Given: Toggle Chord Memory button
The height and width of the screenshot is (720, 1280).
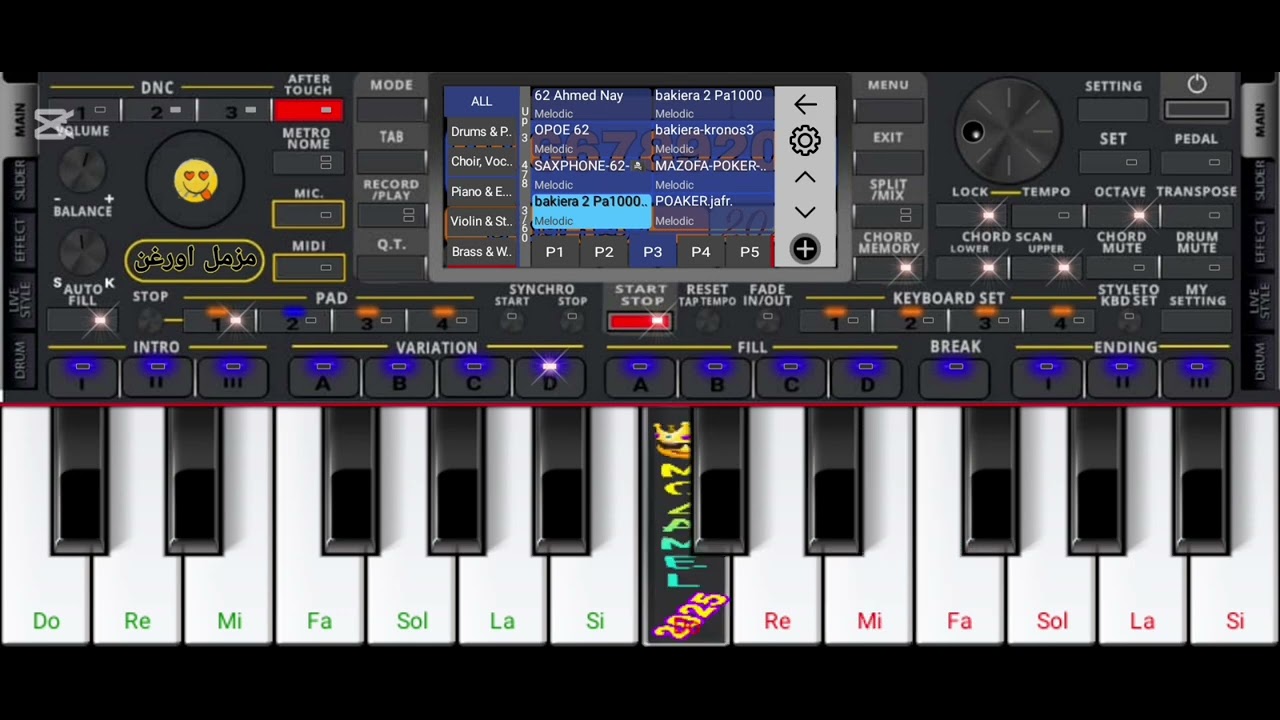Looking at the screenshot, I should coord(888,267).
